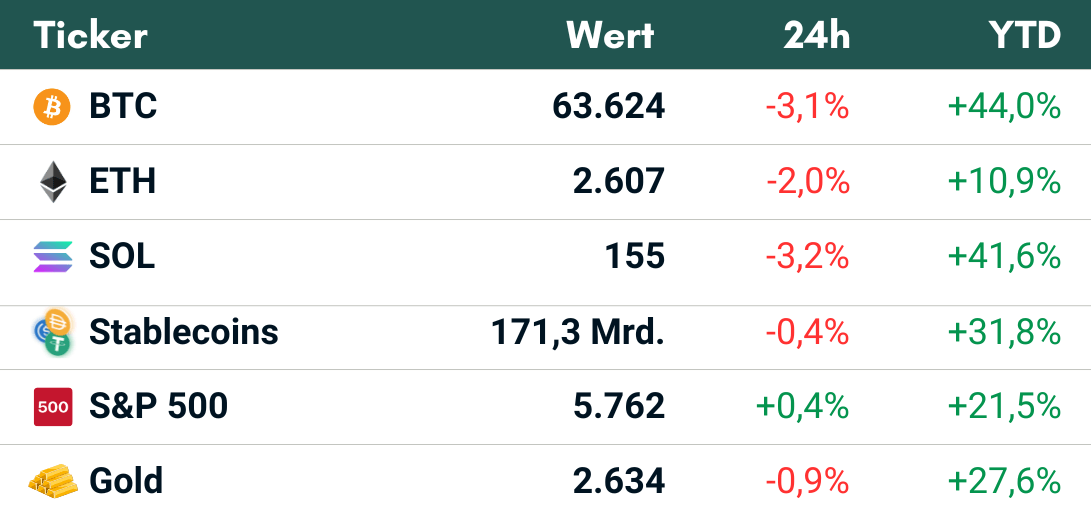The width and height of the screenshot is (1091, 520).
Task: Click the 24h column header
Action: pos(816,35)
